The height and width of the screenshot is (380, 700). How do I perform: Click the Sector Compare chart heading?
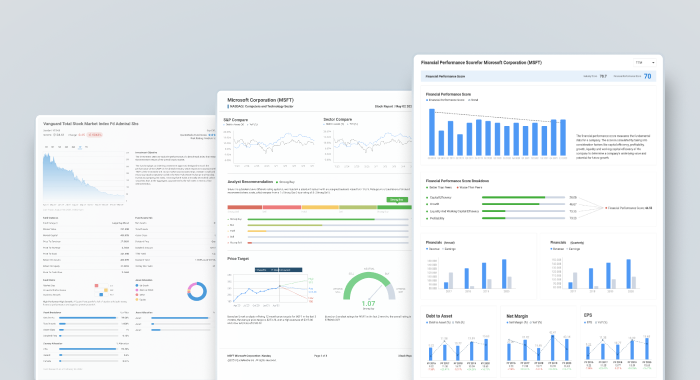point(338,119)
